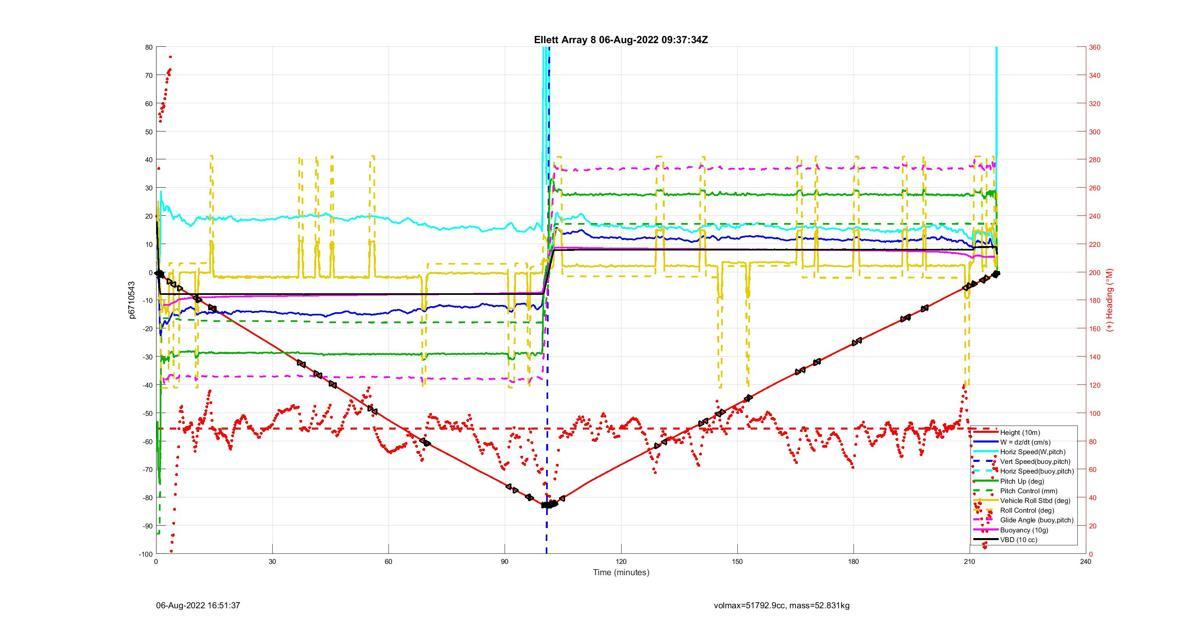Click the black marker cluster at dive bottom

tap(548, 504)
